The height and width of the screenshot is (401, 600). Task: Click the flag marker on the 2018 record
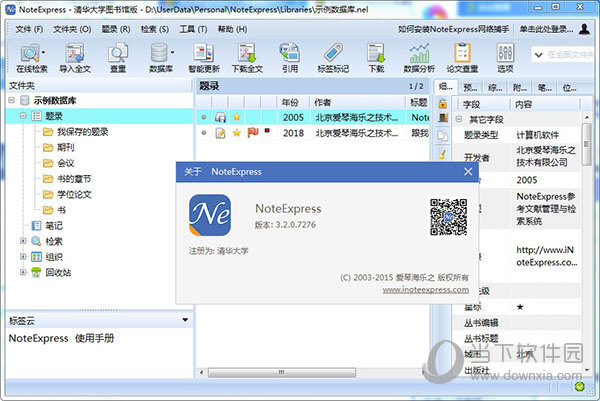point(253,133)
